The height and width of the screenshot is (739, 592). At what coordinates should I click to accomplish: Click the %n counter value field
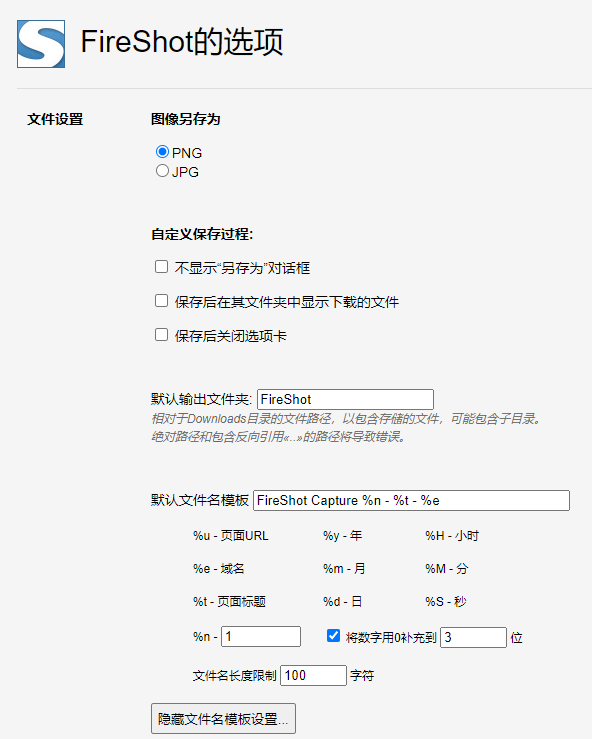coord(261,636)
